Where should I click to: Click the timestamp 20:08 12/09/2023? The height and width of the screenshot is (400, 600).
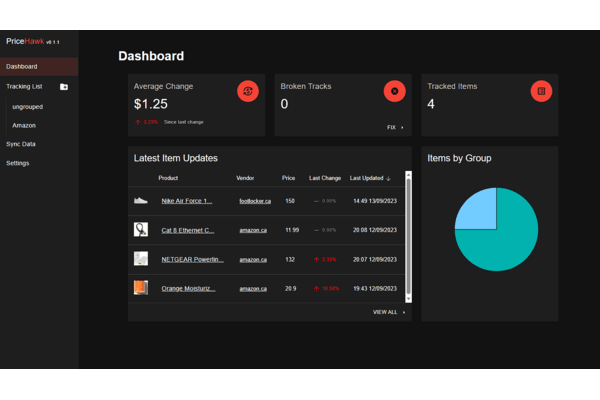[x=375, y=230]
